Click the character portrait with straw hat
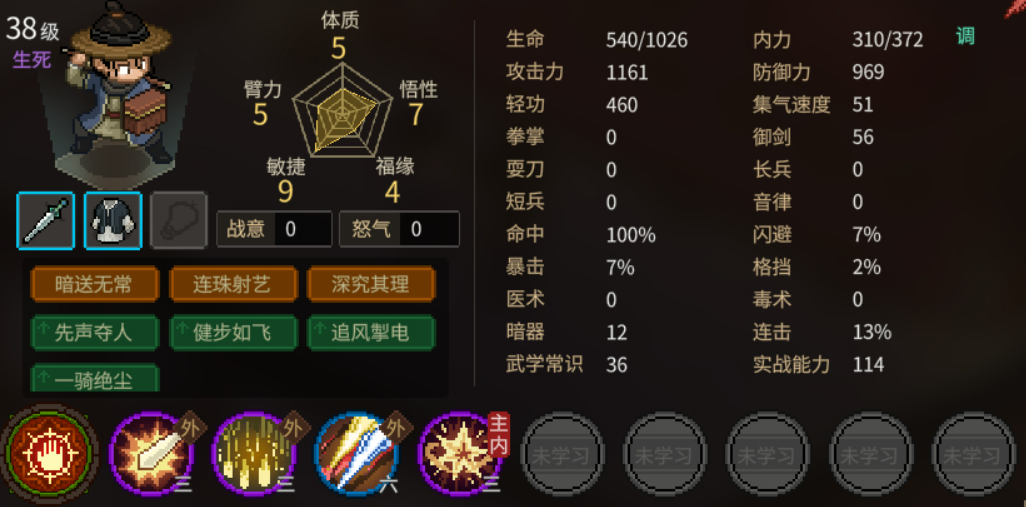This screenshot has height=507, width=1026. click(118, 92)
